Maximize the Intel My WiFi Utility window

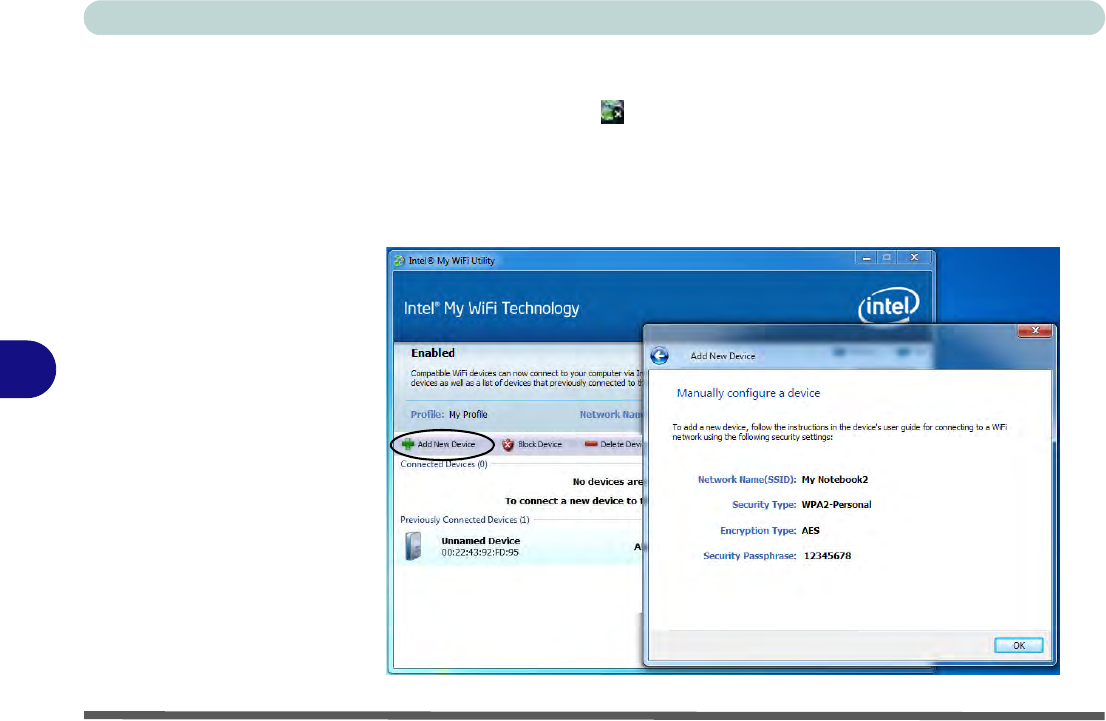click(885, 259)
